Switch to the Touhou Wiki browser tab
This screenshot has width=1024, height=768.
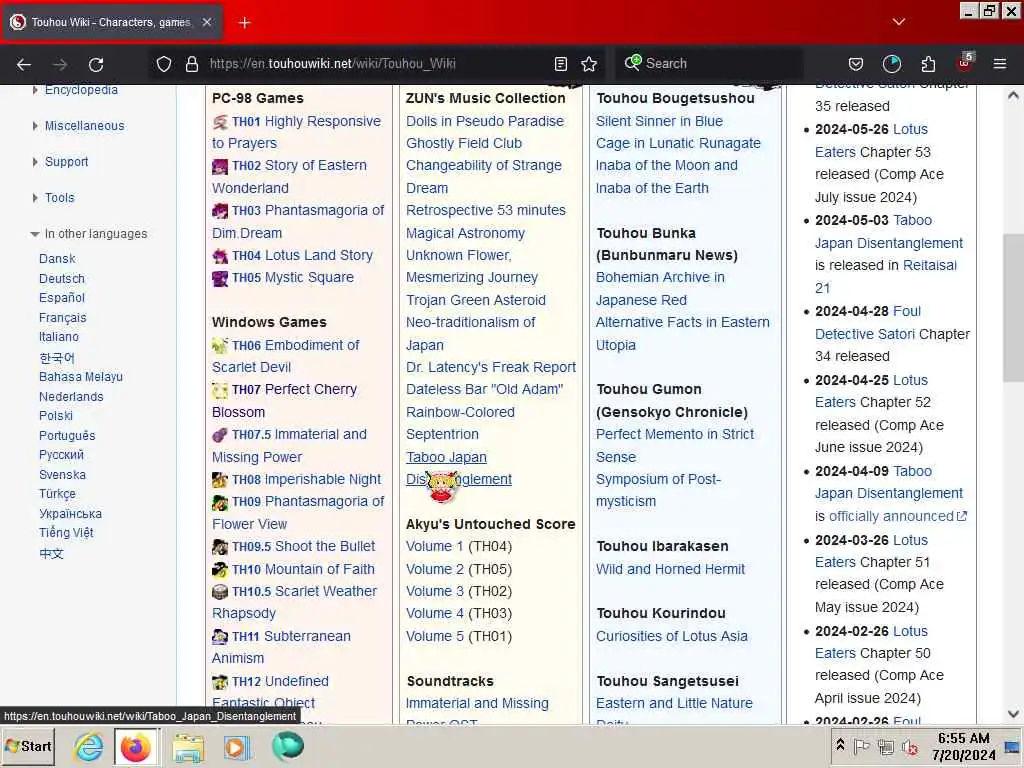[112, 22]
